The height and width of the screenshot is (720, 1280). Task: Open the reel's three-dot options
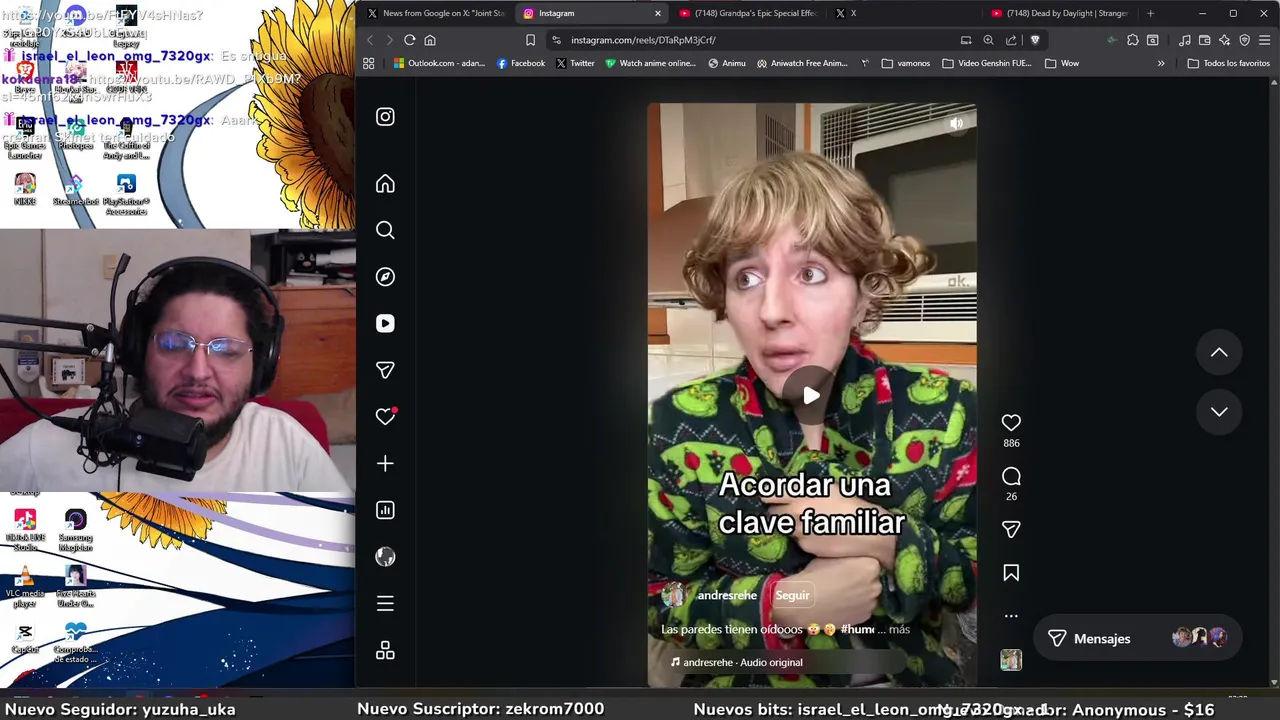1011,616
